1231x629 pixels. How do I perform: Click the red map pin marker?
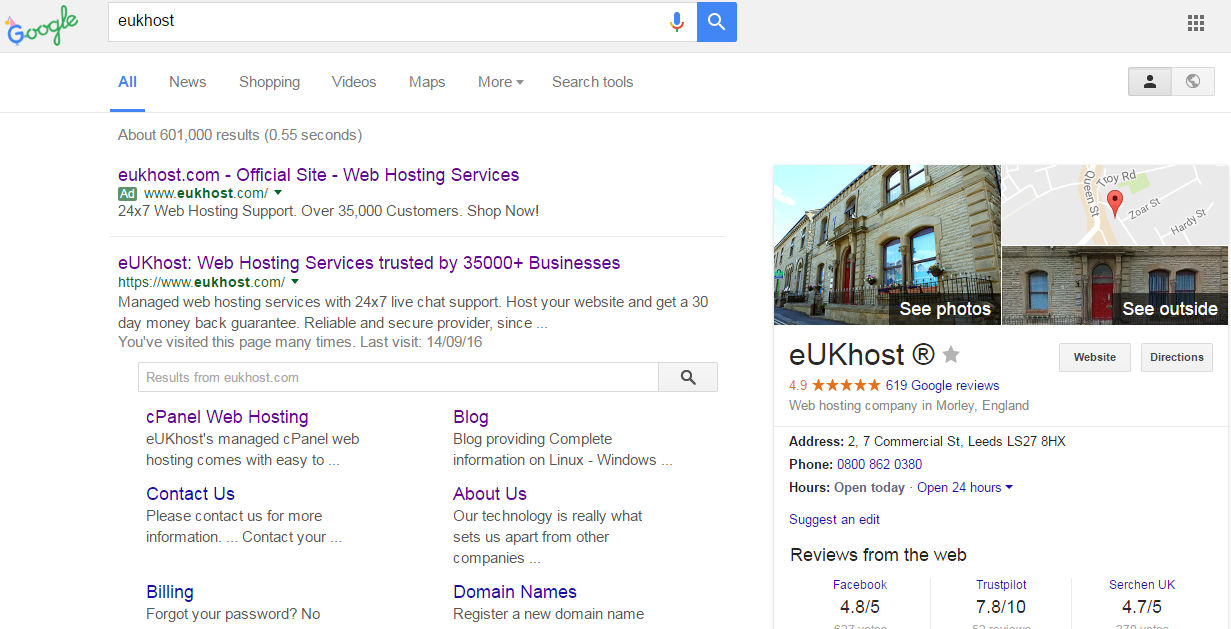[x=1115, y=203]
